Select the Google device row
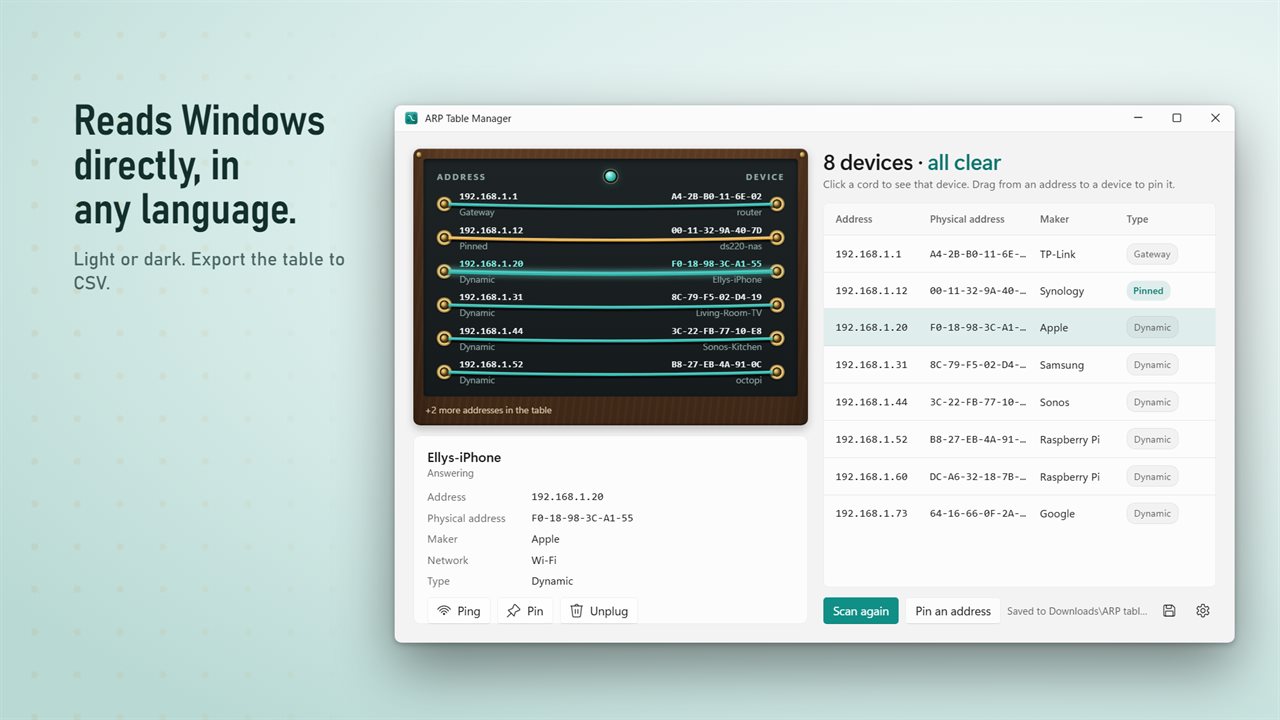 point(1019,514)
